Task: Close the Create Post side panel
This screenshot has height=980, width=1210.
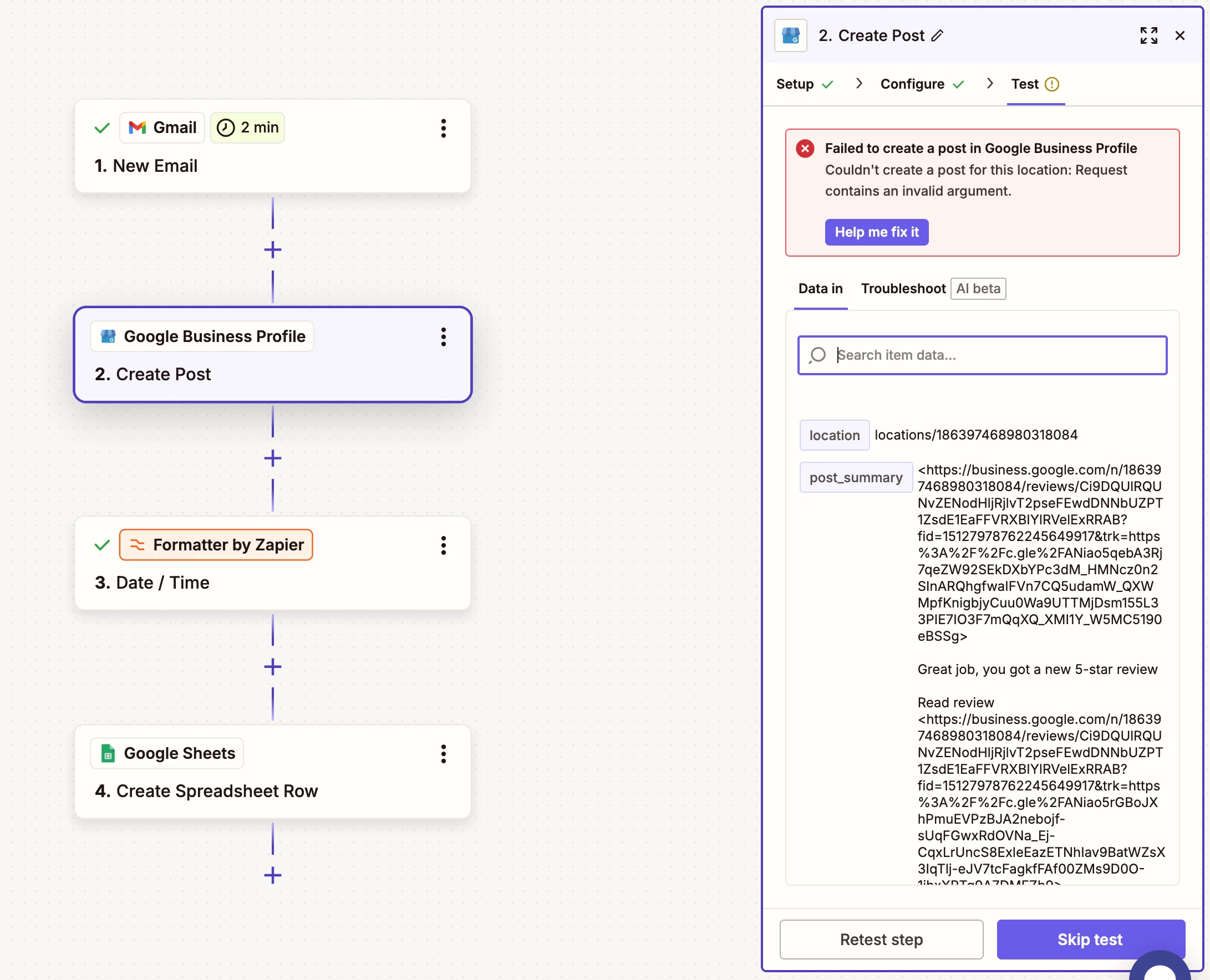Action: click(x=1180, y=35)
